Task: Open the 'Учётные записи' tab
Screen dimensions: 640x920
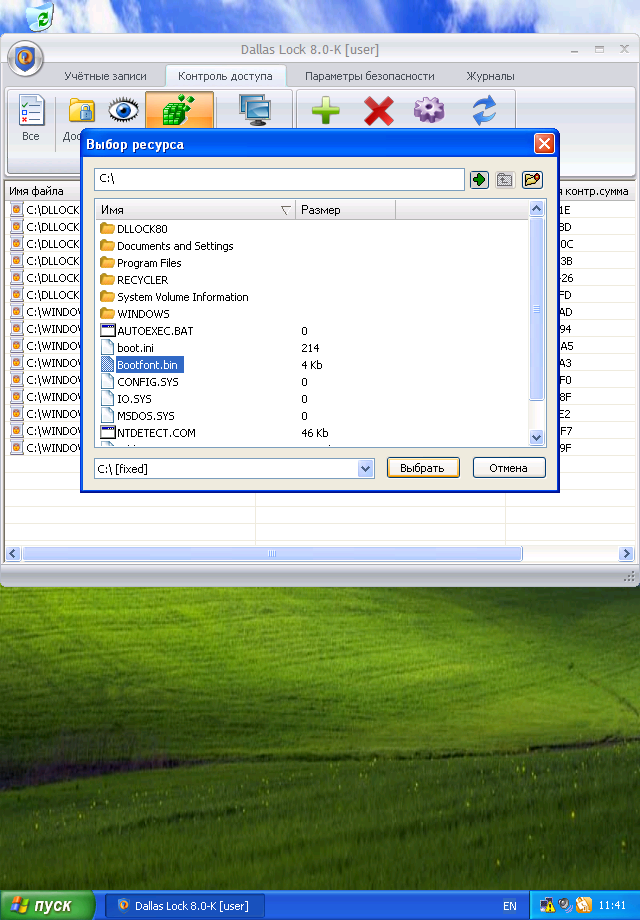Action: coord(106,76)
